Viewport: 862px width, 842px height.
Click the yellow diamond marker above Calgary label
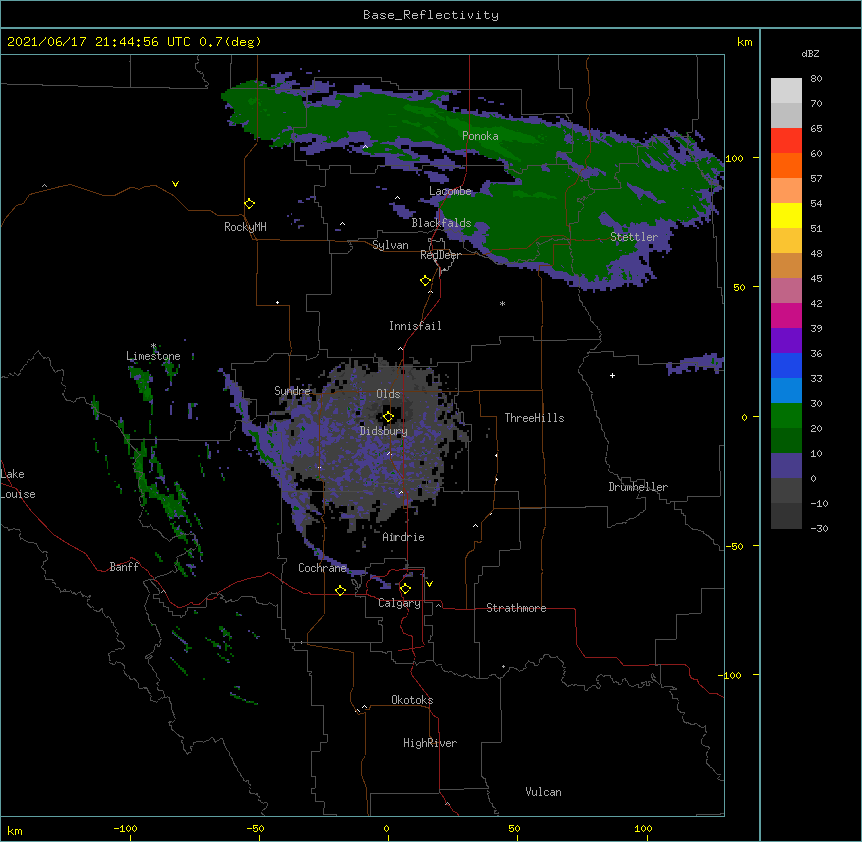click(x=405, y=589)
